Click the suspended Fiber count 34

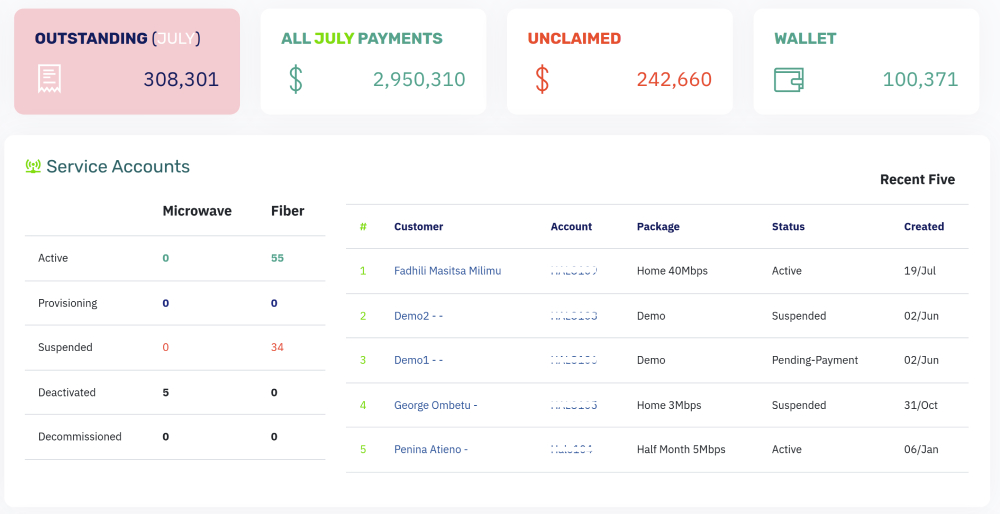pos(277,348)
